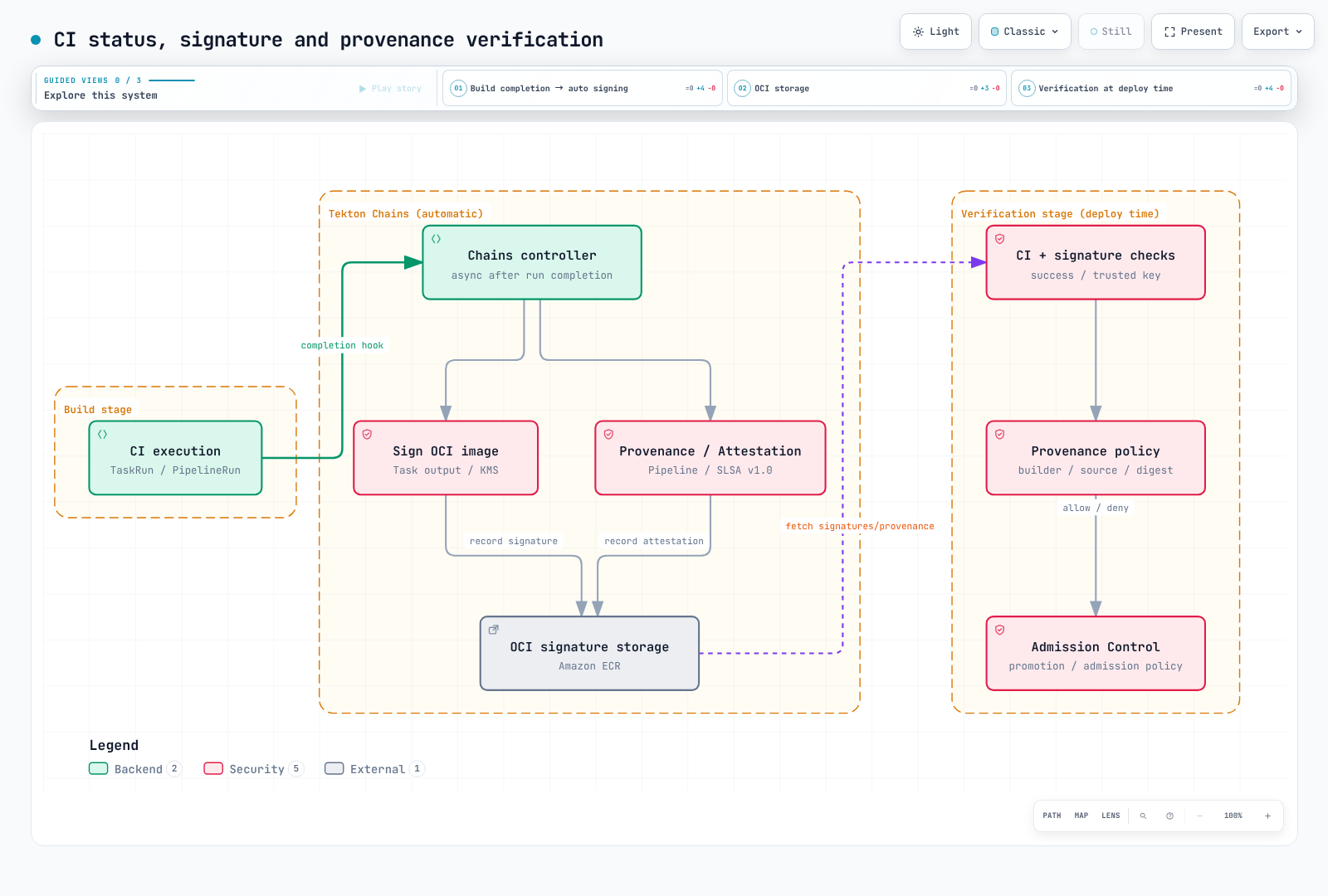Select the CI execution node
The image size is (1328, 896).
coord(176,458)
